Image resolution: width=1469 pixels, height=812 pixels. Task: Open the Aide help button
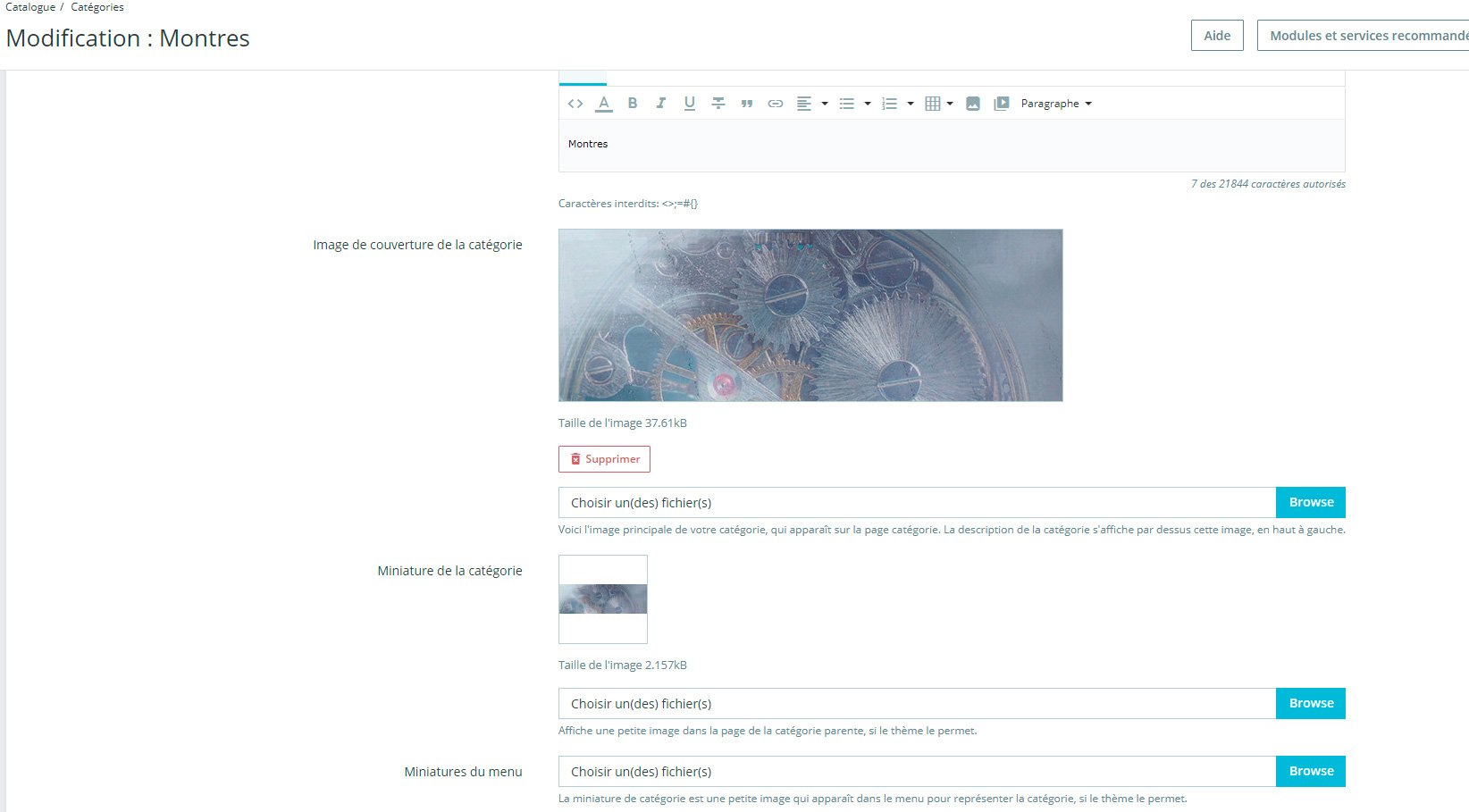[x=1217, y=36]
